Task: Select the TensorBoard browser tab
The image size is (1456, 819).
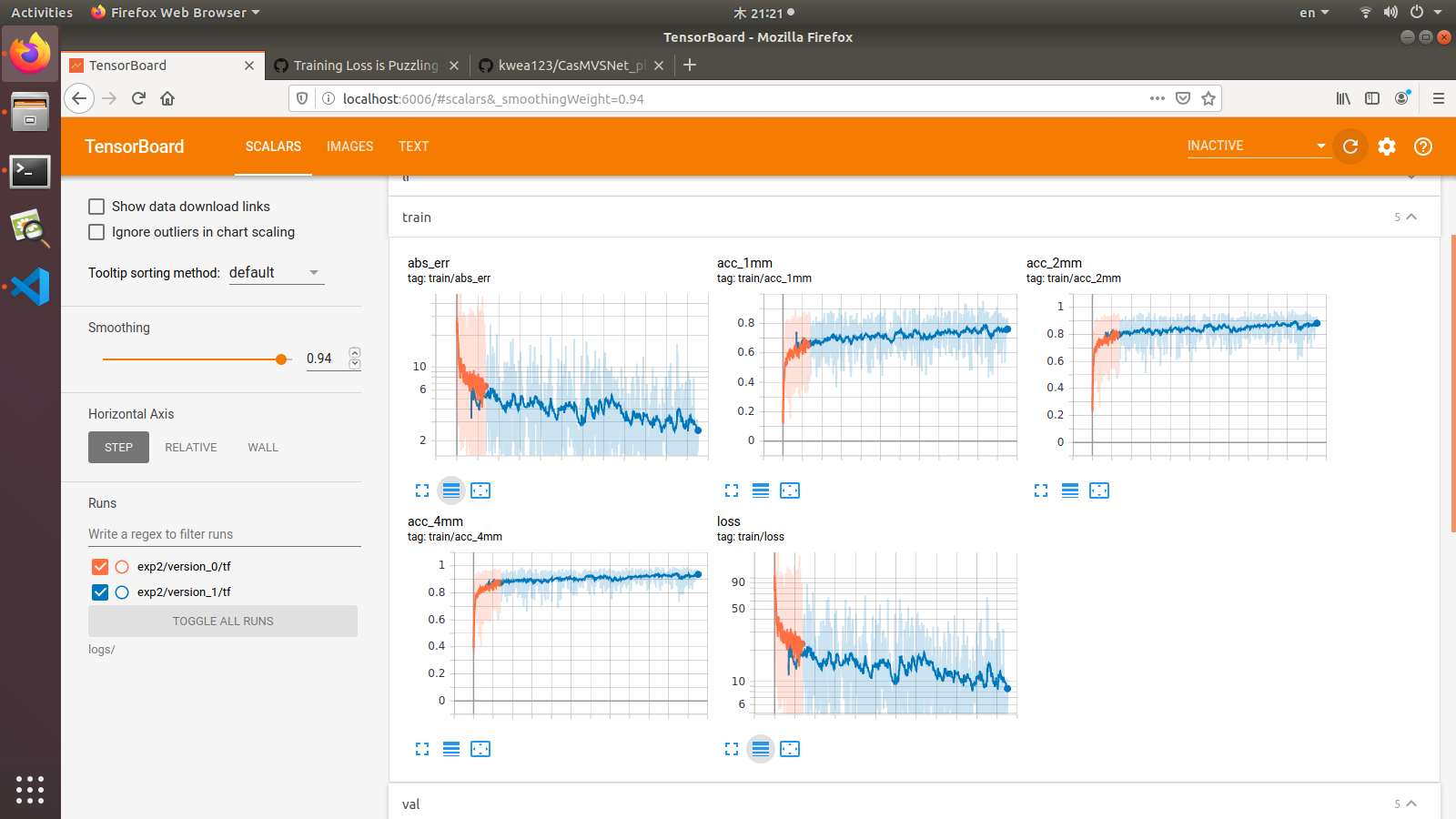Action: tap(162, 66)
